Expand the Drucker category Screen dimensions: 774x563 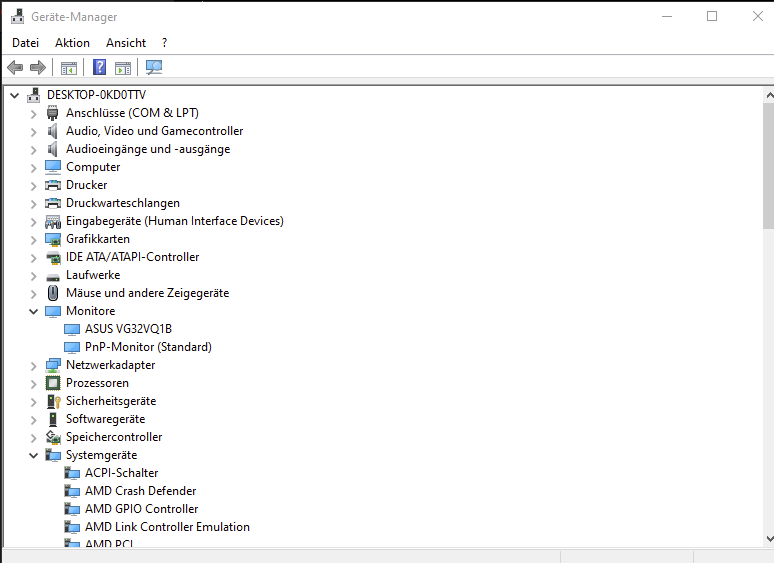(34, 186)
